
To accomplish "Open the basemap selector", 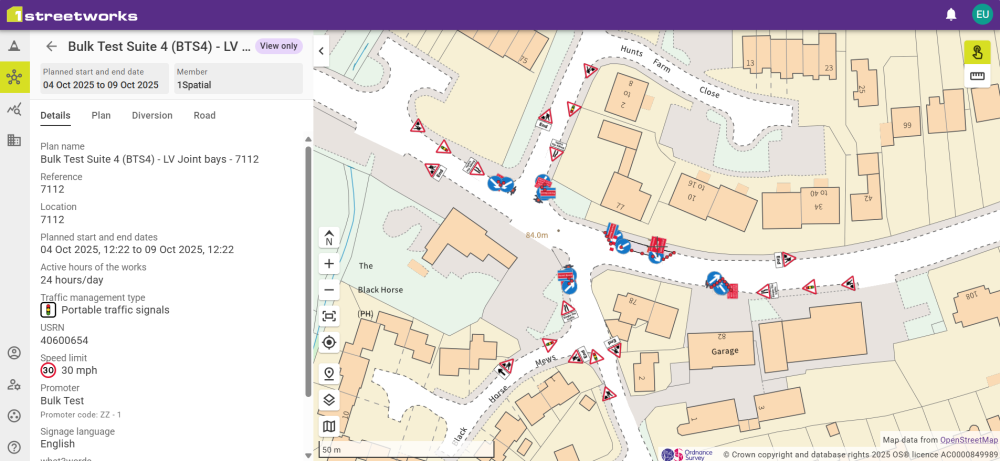I will coord(329,426).
